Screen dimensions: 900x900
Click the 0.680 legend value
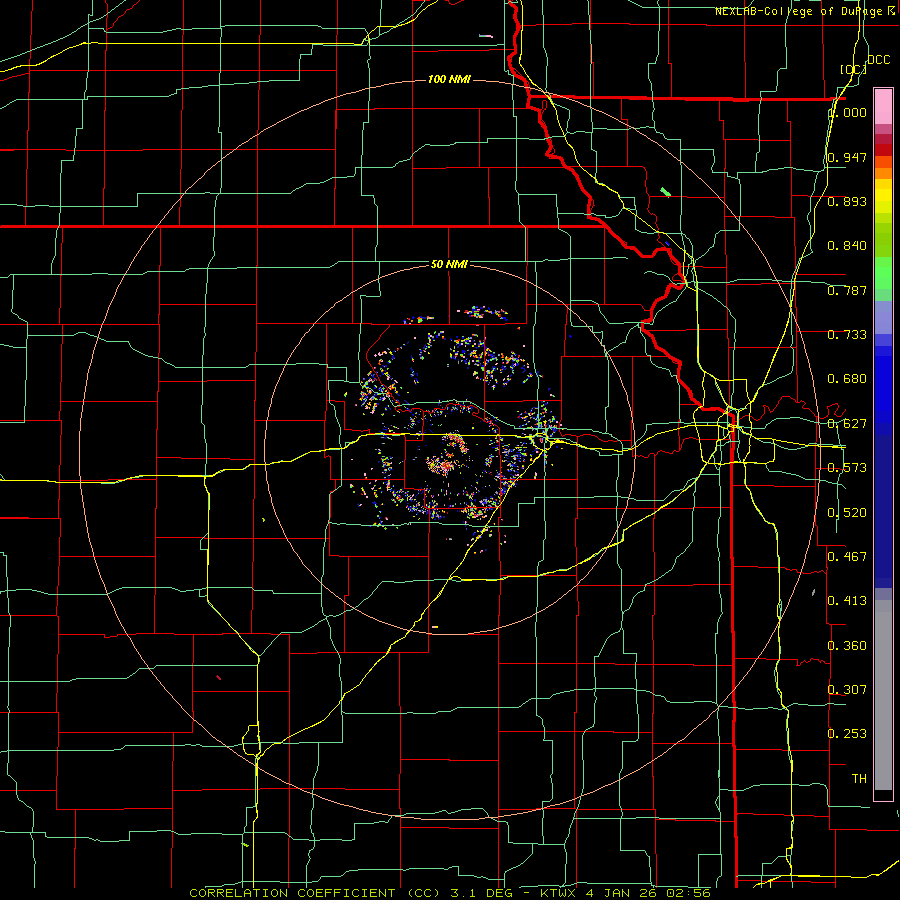tap(847, 379)
